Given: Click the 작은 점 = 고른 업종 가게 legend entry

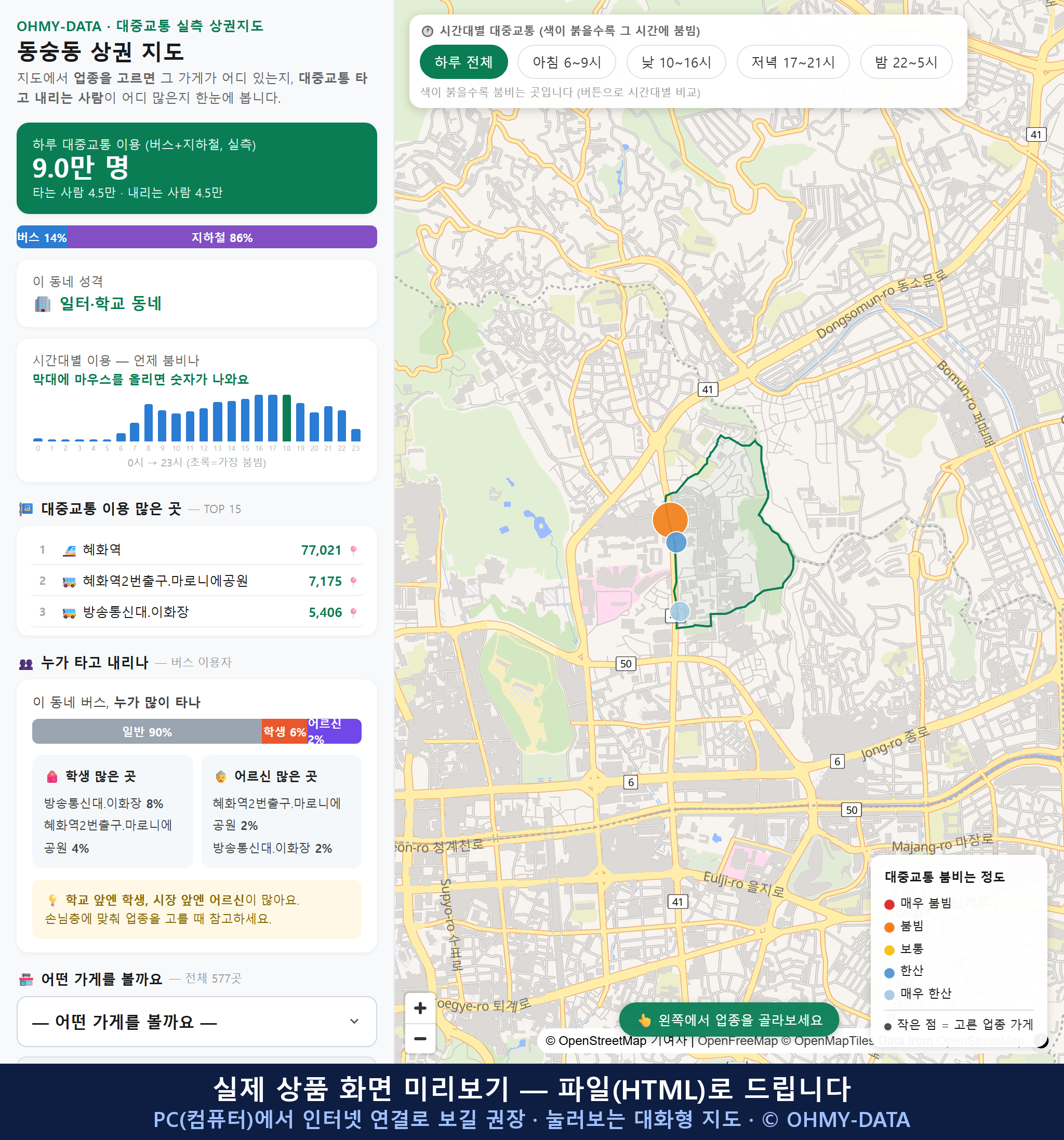Looking at the screenshot, I should coord(959,1024).
